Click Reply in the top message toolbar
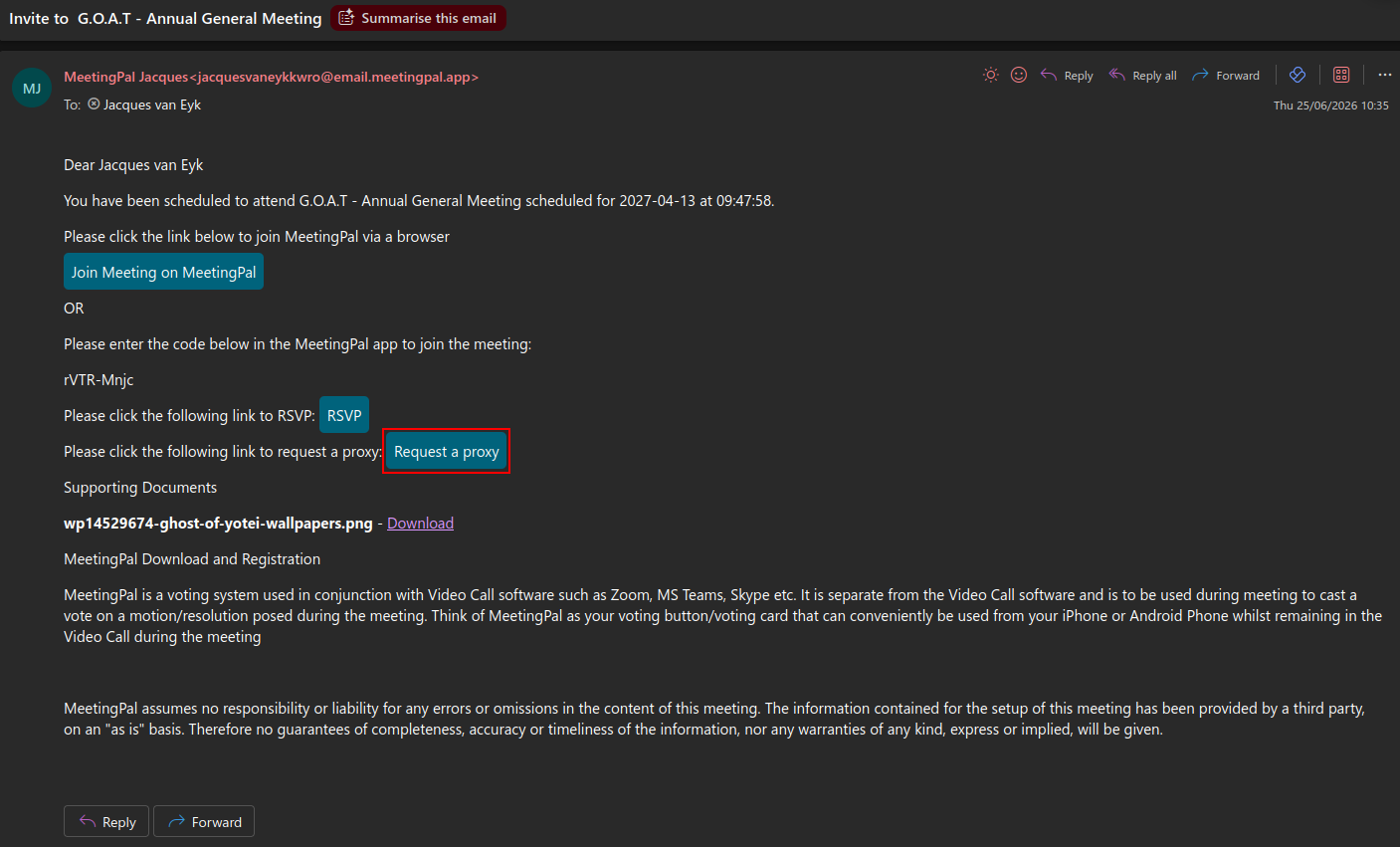The width and height of the screenshot is (1400, 847). tap(1067, 76)
